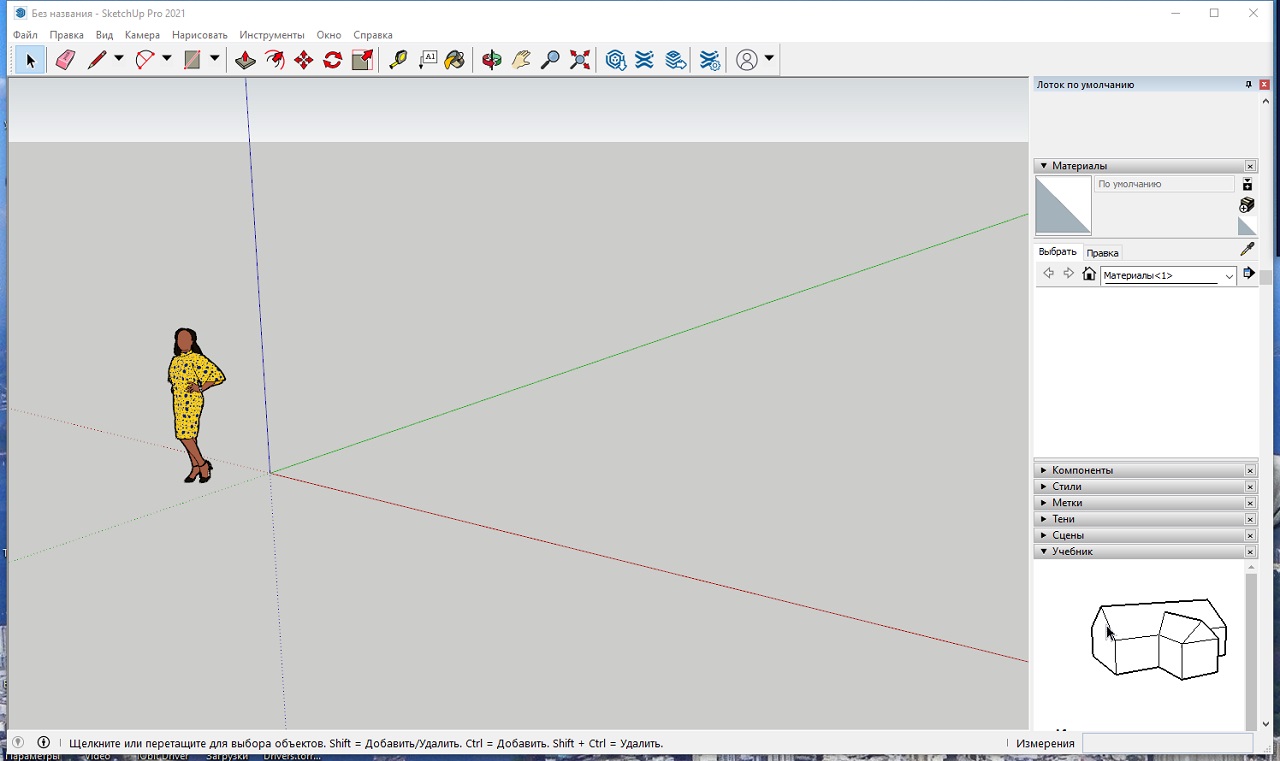Select the Paint Bucket tool
1280x761 pixels.
(455, 60)
